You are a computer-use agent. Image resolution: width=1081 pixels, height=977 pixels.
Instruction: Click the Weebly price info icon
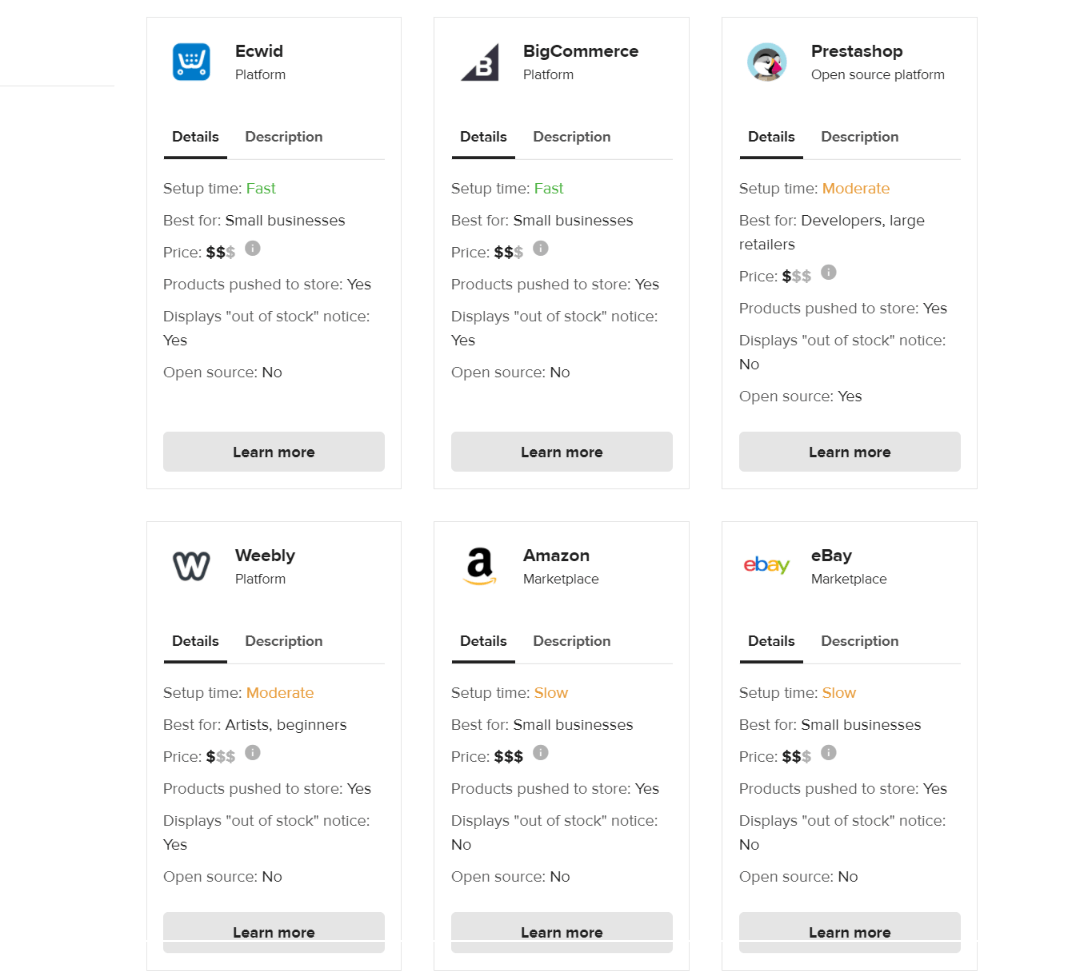253,753
